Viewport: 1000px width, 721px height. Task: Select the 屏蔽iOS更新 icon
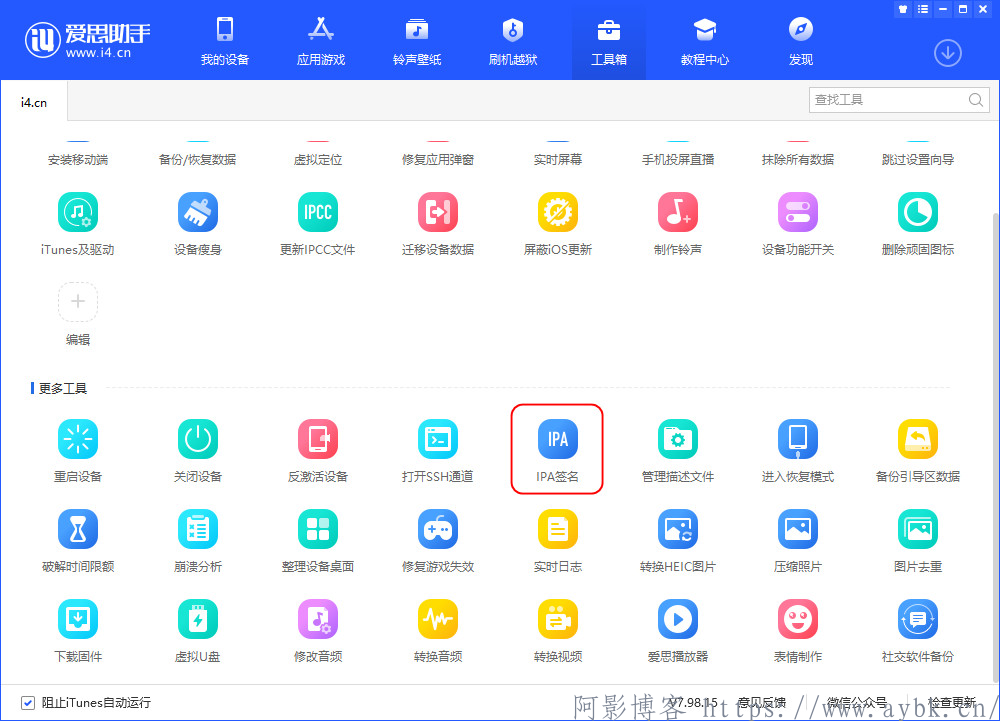[x=557, y=213]
